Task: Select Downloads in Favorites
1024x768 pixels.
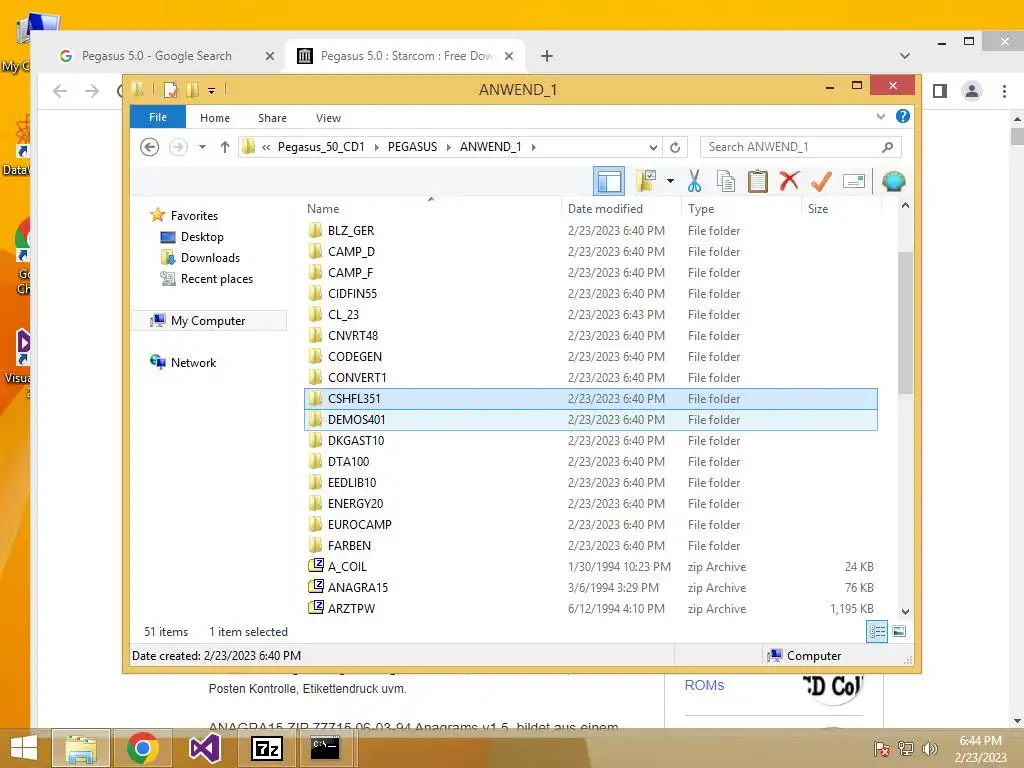Action: pyautogui.click(x=210, y=257)
